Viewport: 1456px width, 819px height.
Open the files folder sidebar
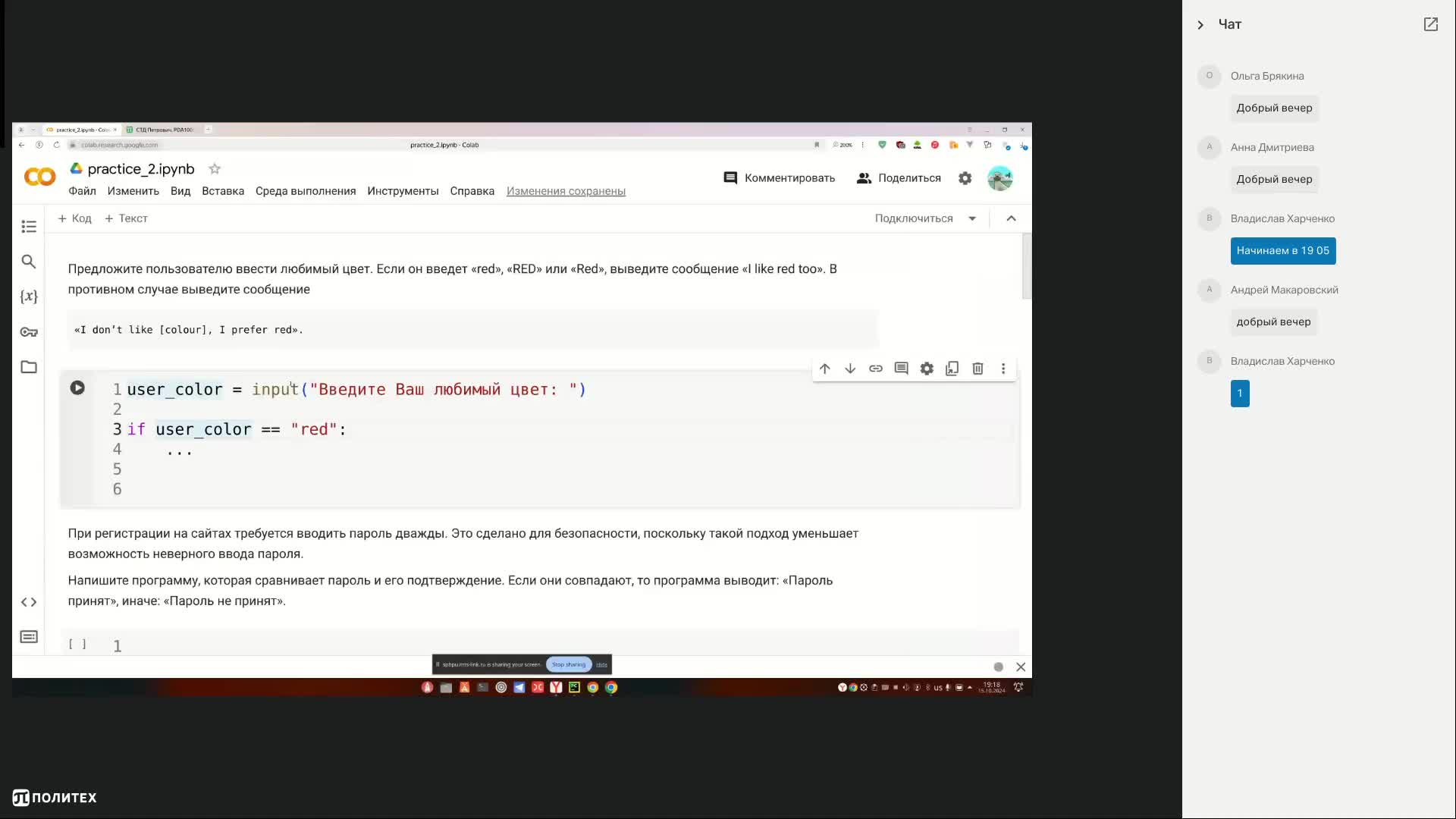click(29, 367)
